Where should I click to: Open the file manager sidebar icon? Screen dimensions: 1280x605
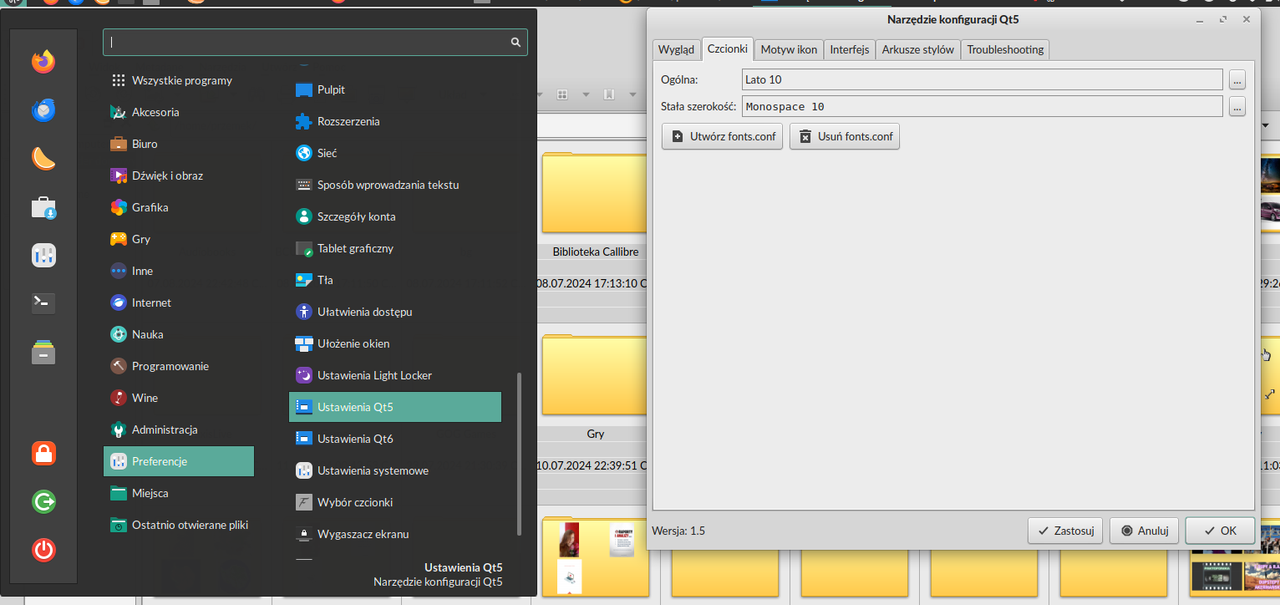(43, 352)
